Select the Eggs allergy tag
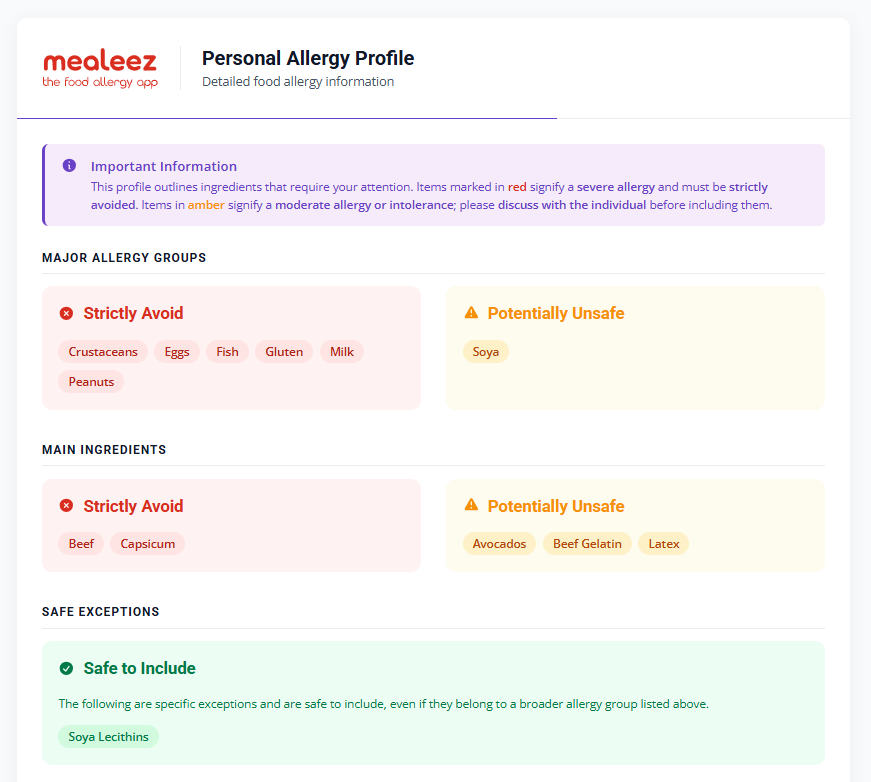This screenshot has height=782, width=871. [177, 352]
